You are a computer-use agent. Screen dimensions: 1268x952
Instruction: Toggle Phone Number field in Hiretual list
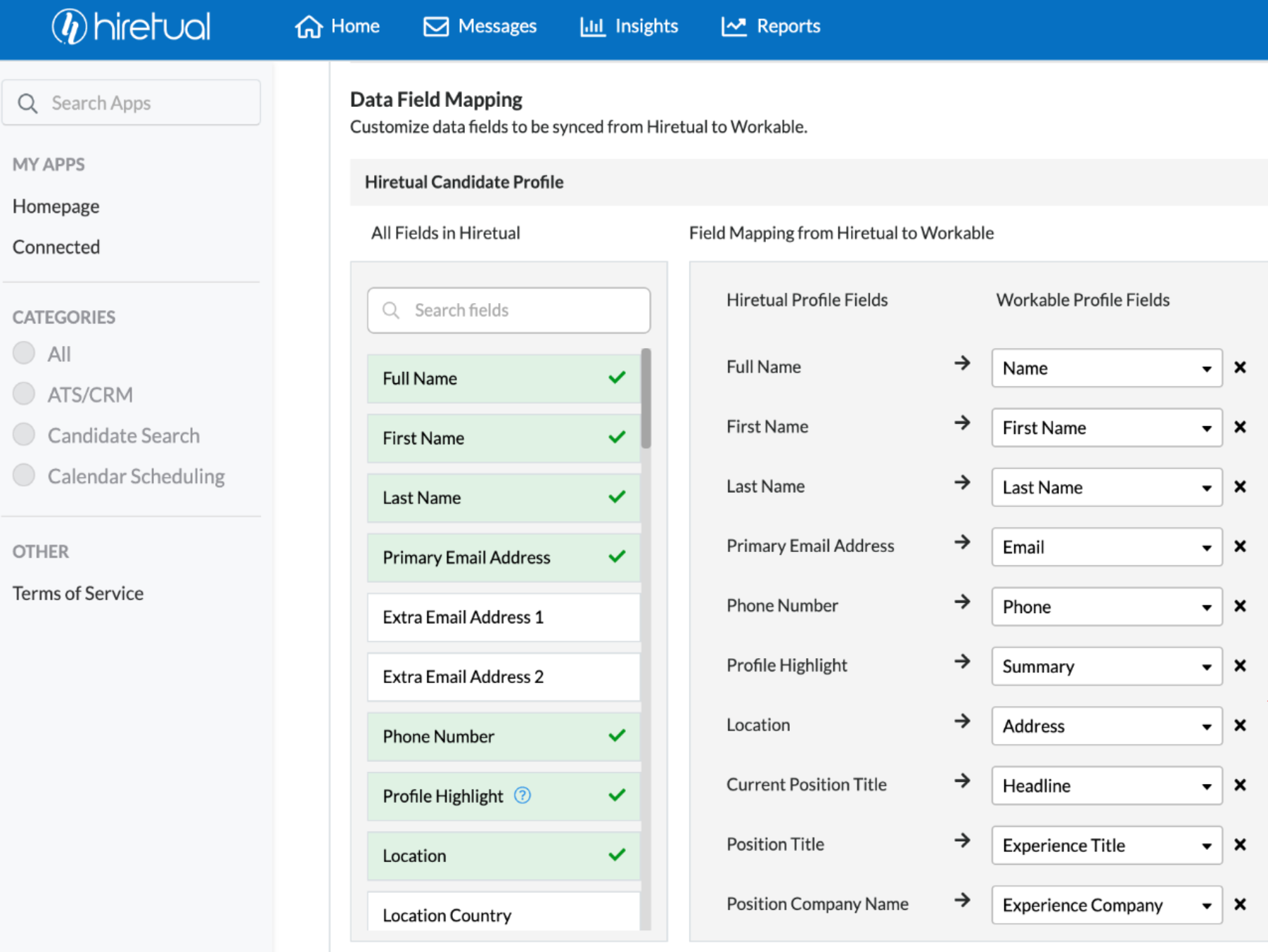[504, 737]
